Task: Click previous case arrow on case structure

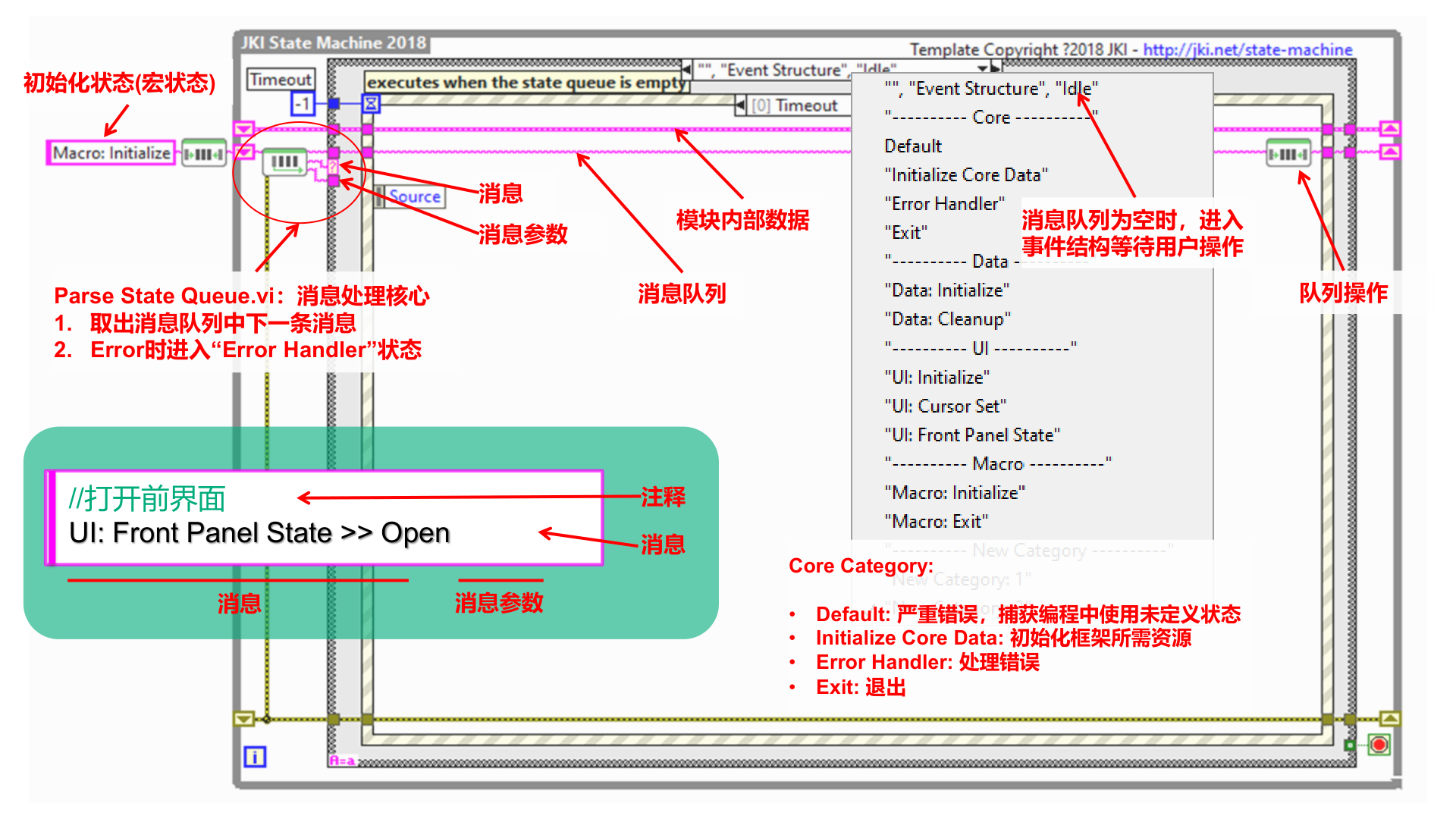Action: (686, 70)
